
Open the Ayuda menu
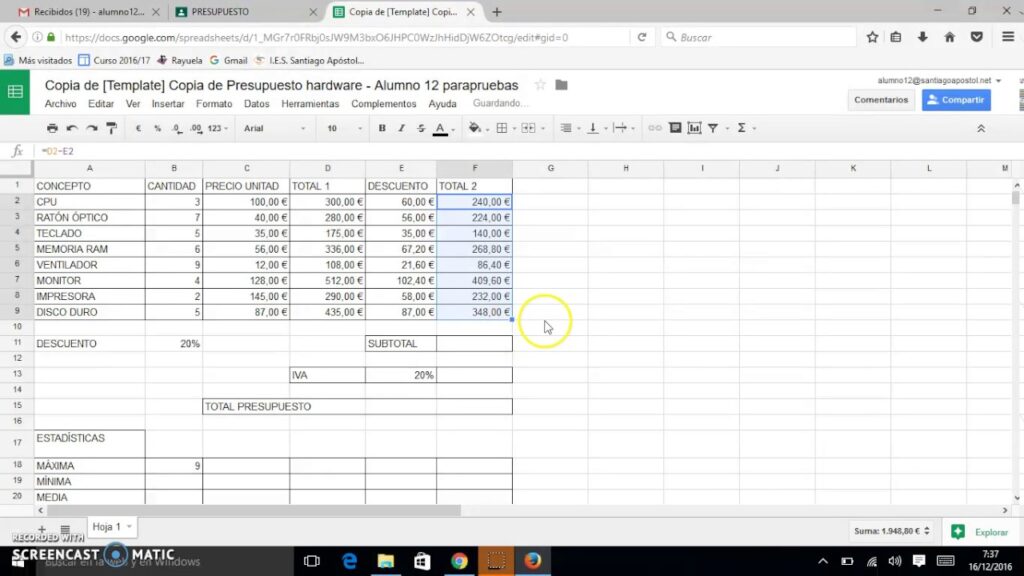tap(442, 104)
